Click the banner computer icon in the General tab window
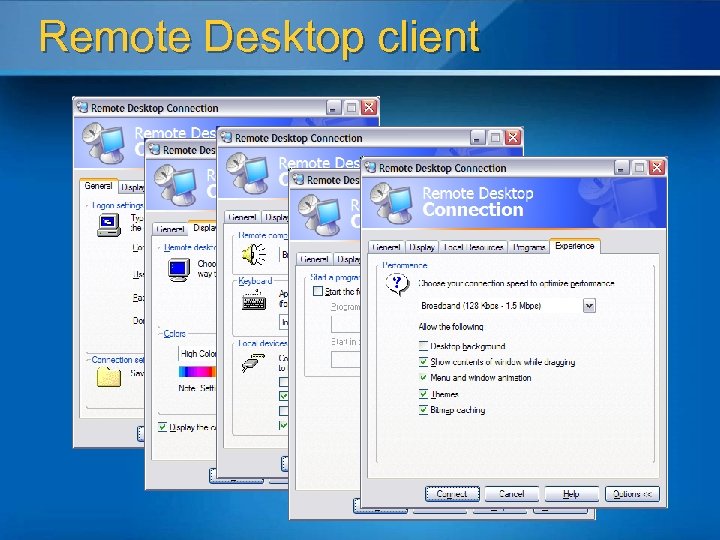Screen dimensions: 720x540 point(103,143)
